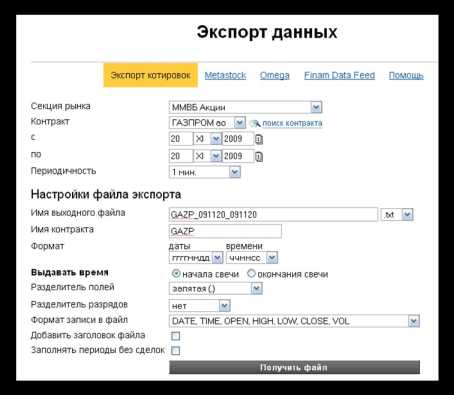The width and height of the screenshot is (454, 395).
Task: Select the 'начала свечи' radio option
Action: [x=176, y=274]
